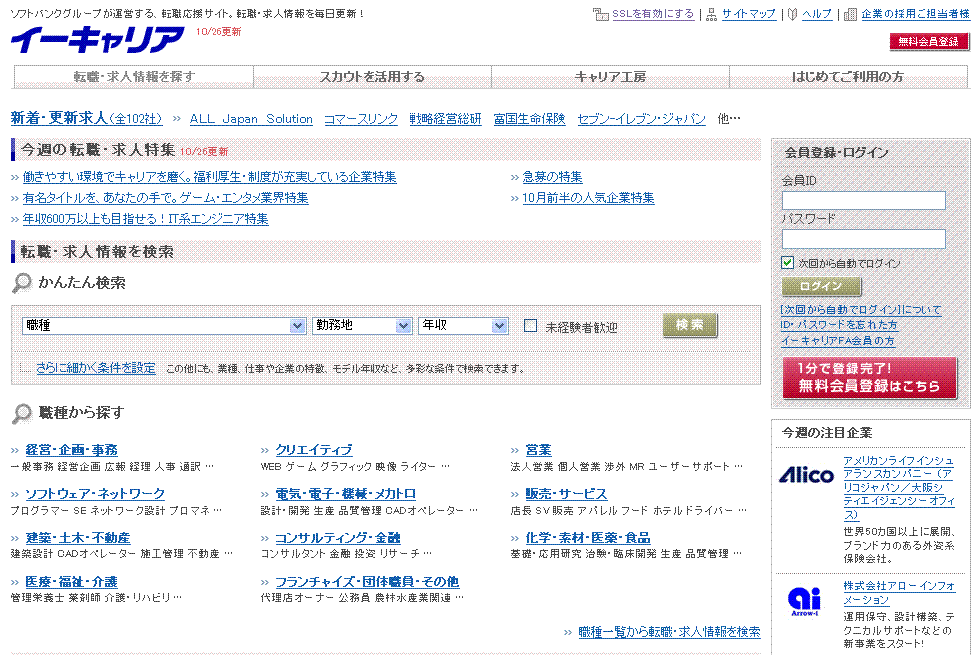
Task: Open ソフトウェア・ネットワーク category
Action: [95, 494]
